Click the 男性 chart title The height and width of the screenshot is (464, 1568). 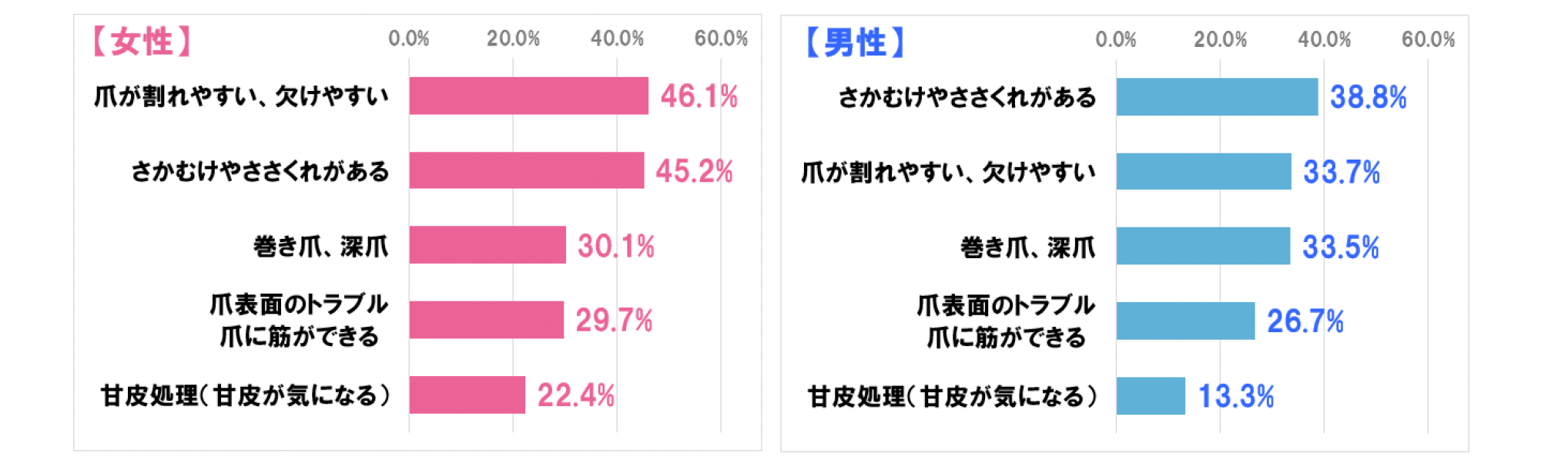[855, 42]
